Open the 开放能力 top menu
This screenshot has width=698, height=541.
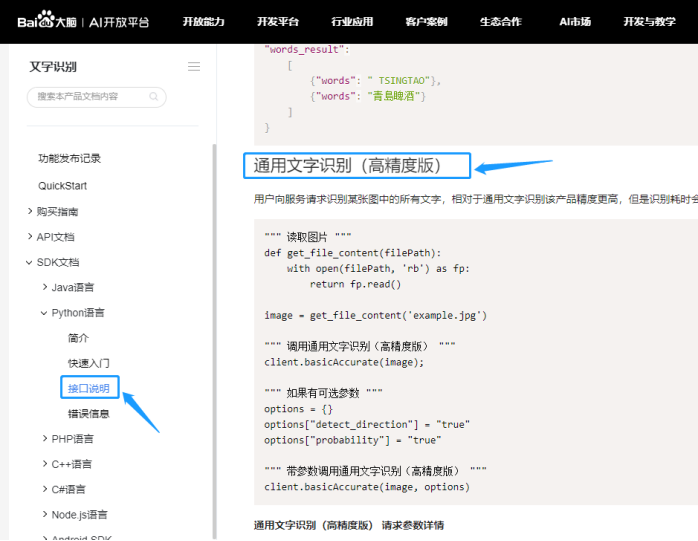tap(203, 22)
